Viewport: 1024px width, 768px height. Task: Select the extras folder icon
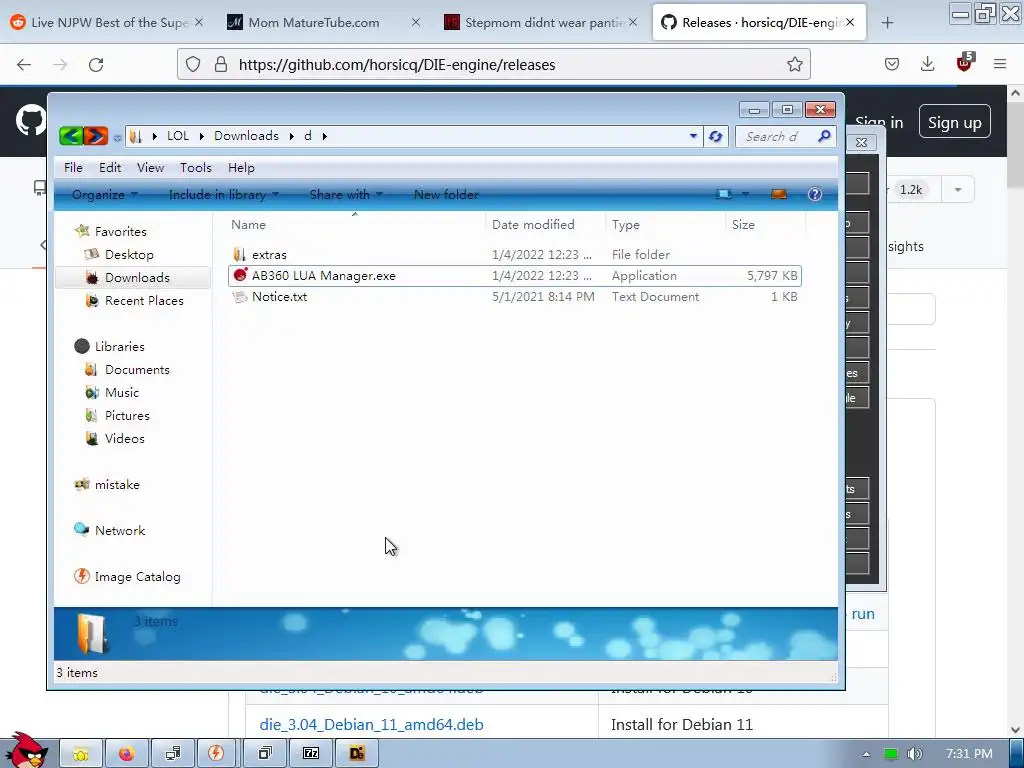[240, 255]
